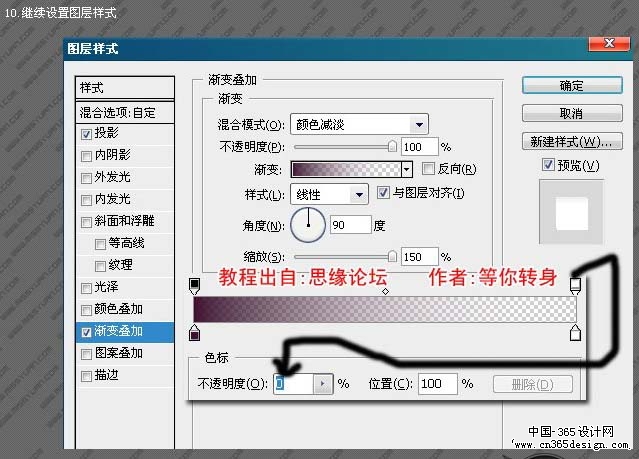Screen dimensions: 639x459
Task: Click the 确定 OK button
Action: point(572,86)
